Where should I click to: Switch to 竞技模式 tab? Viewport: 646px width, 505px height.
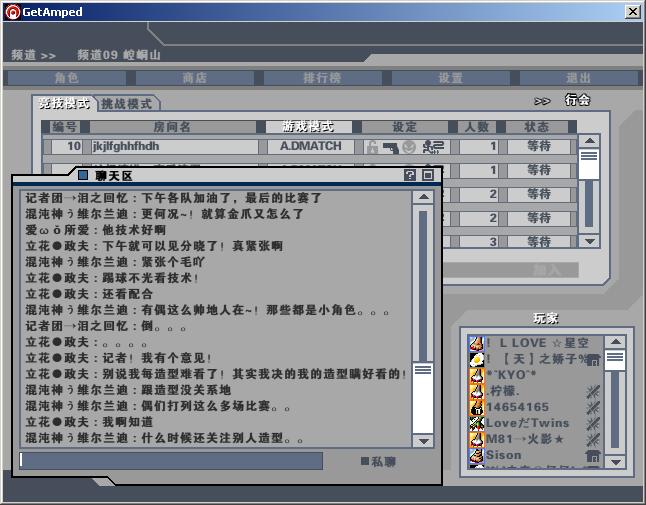pyautogui.click(x=64, y=103)
